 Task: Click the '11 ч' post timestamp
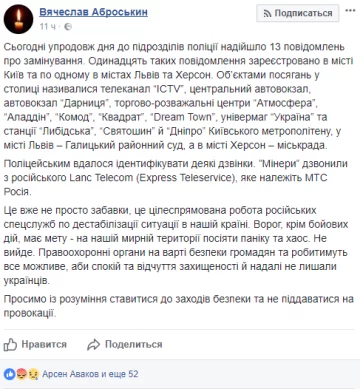click(x=47, y=26)
